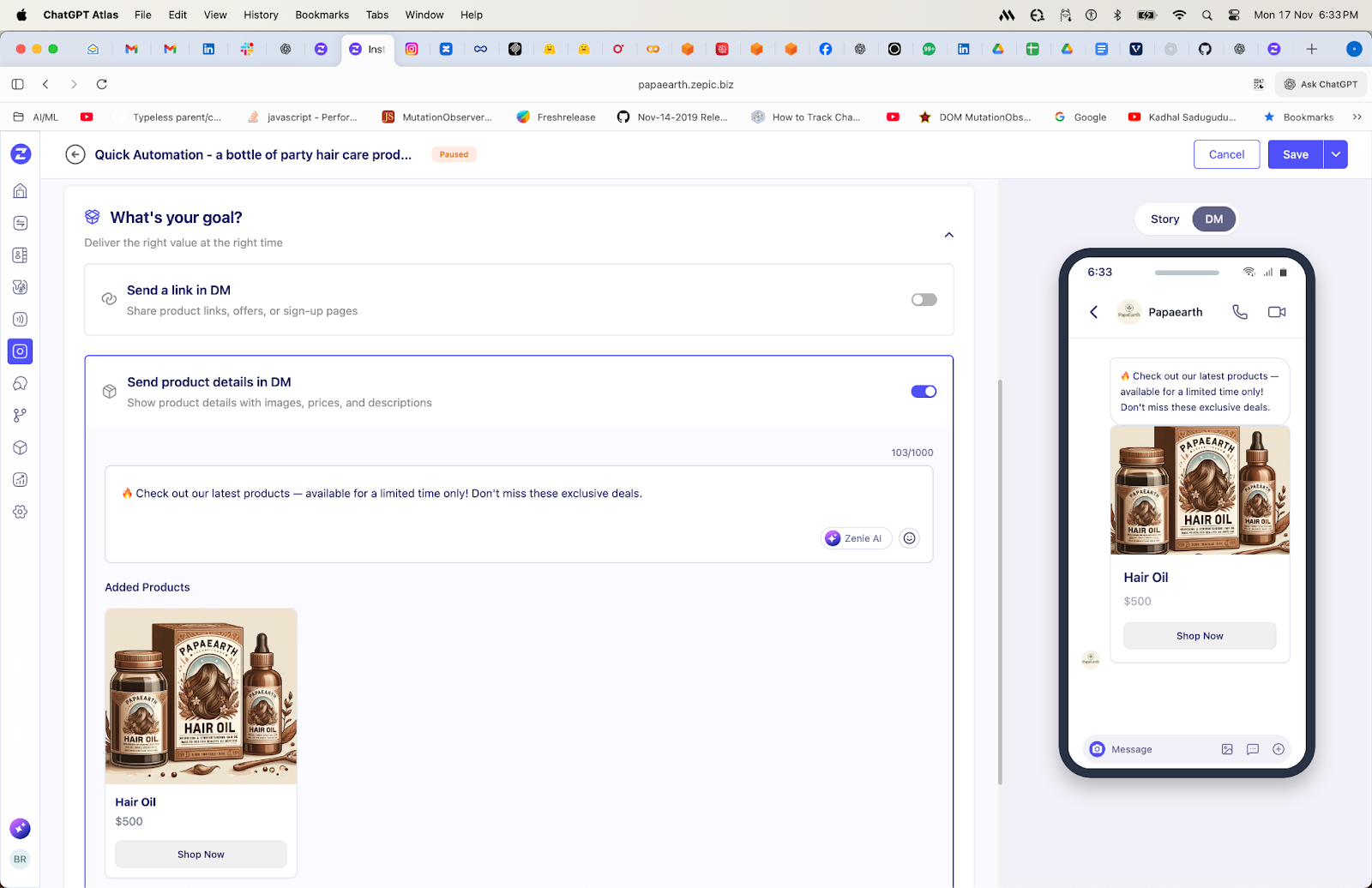The height and width of the screenshot is (888, 1372).
Task: Click the image gallery icon in the preview message bar
Action: pyautogui.click(x=1227, y=749)
